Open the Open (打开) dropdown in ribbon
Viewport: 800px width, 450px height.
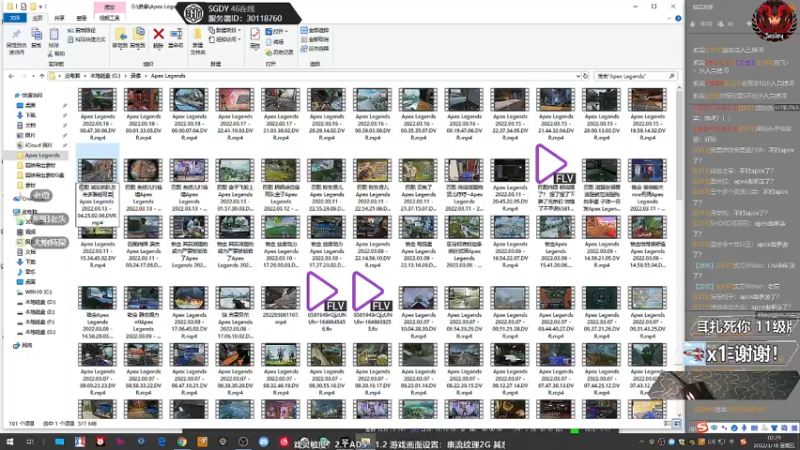point(277,31)
